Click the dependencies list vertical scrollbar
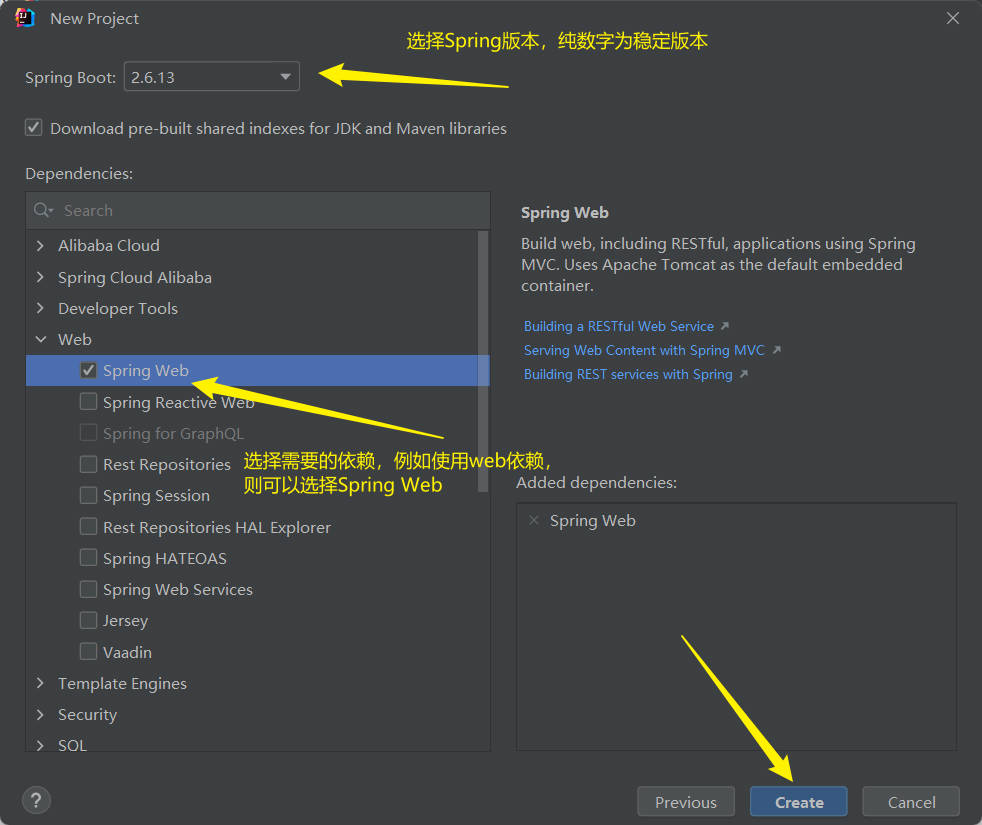 tap(483, 361)
